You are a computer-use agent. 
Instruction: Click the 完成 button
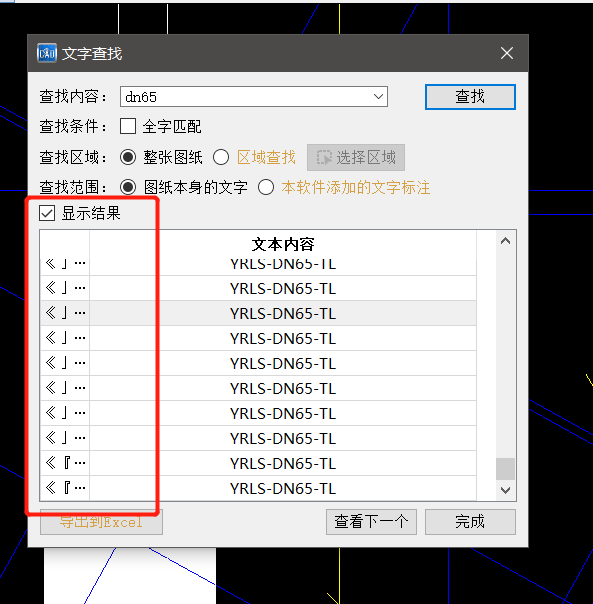coord(470,522)
